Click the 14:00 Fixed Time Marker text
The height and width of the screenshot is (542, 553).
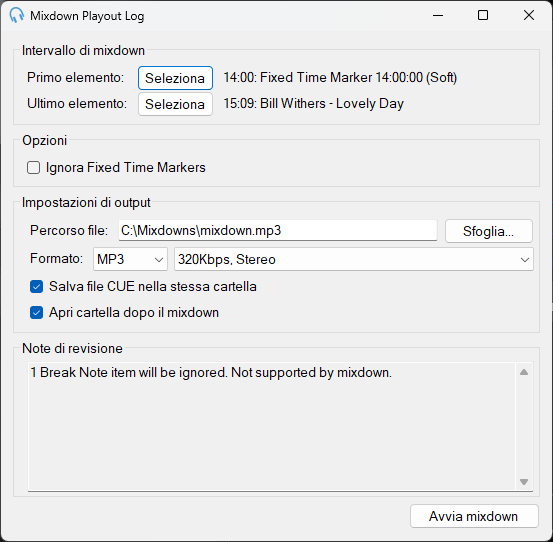click(340, 78)
